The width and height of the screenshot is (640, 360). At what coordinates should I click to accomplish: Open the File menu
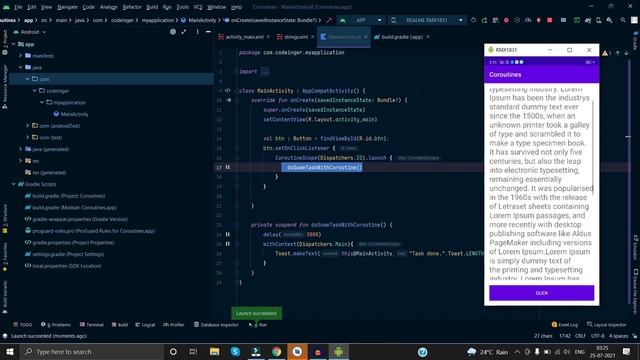pos(18,7)
